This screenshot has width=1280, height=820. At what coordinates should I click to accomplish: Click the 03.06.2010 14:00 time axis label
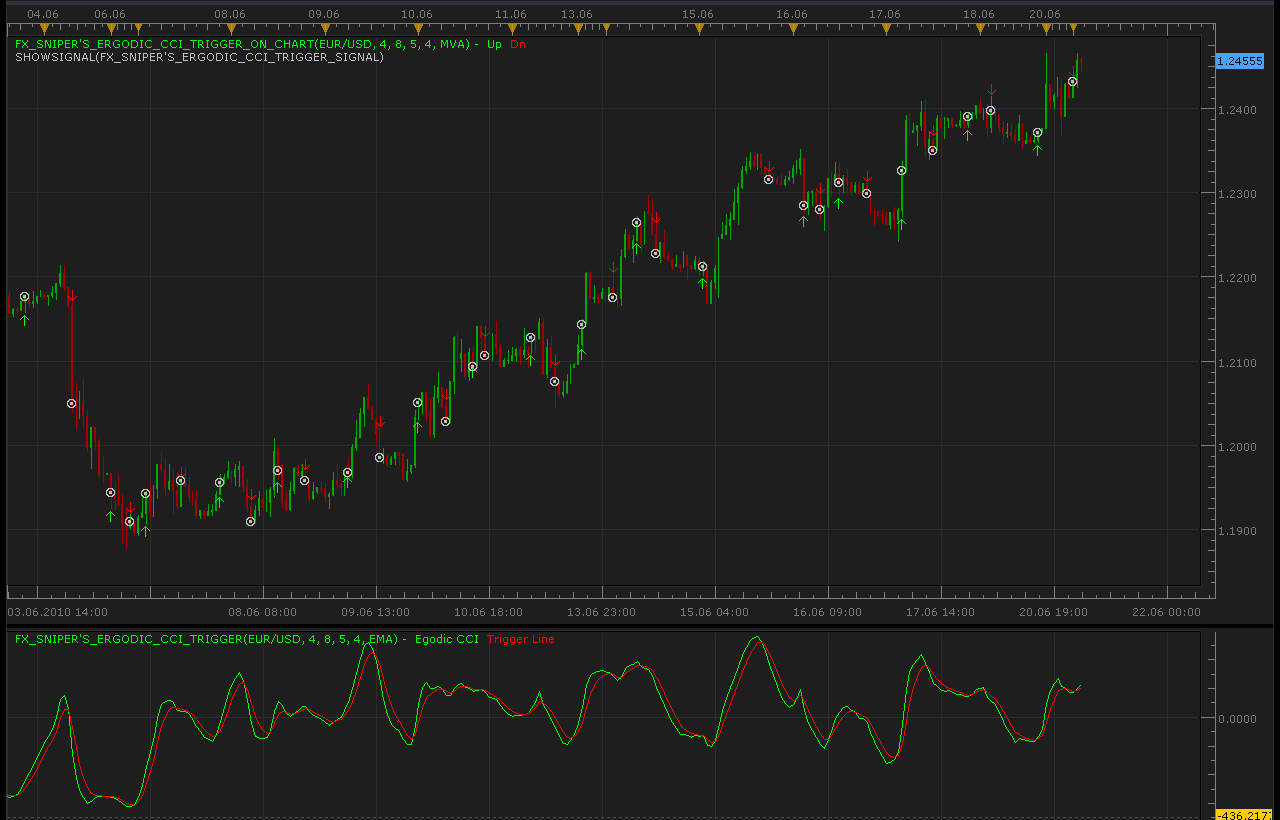tap(58, 611)
